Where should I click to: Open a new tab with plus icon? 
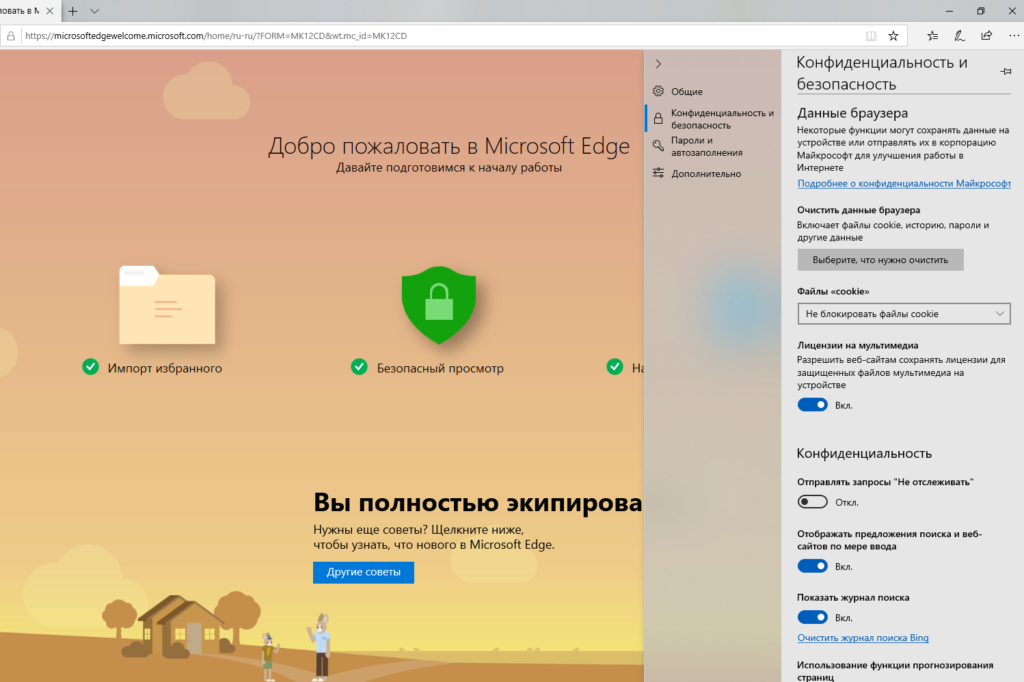72,11
